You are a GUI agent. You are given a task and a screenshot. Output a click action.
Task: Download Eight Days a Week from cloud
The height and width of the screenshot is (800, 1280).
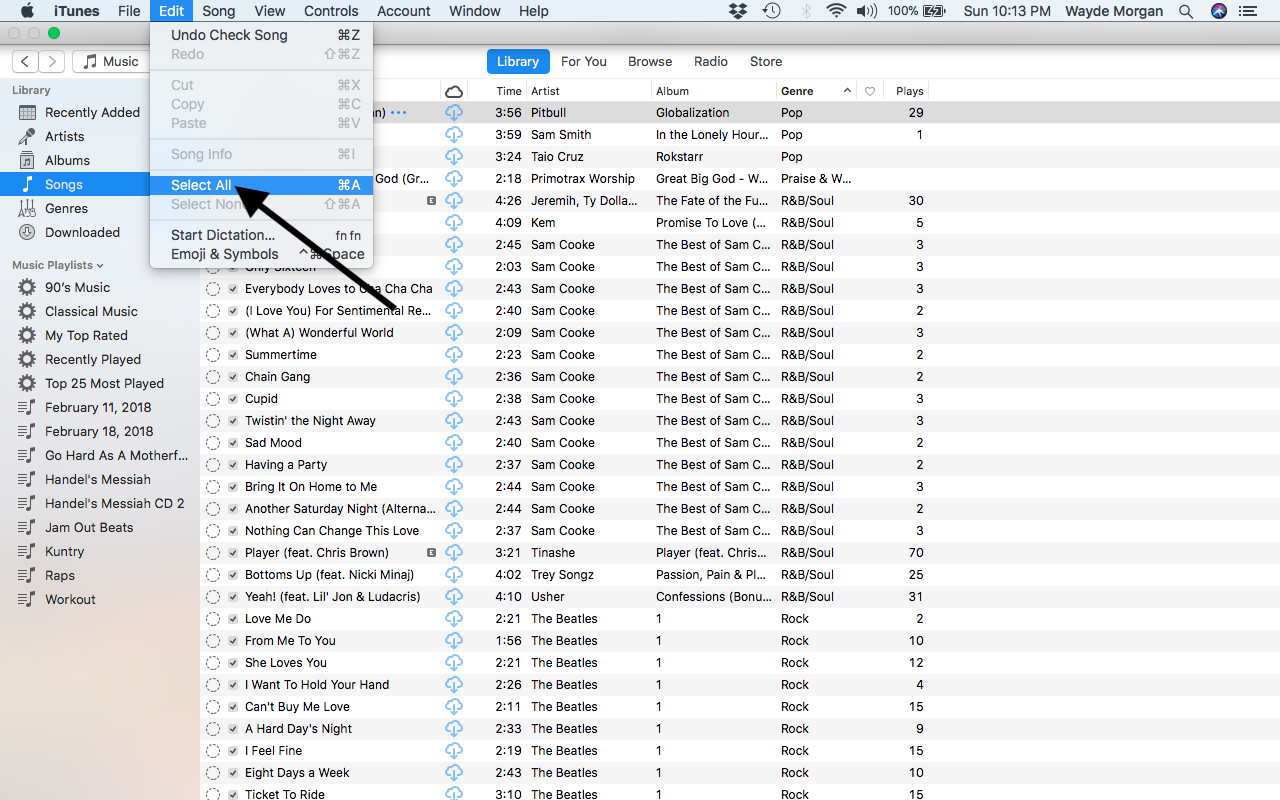click(454, 773)
